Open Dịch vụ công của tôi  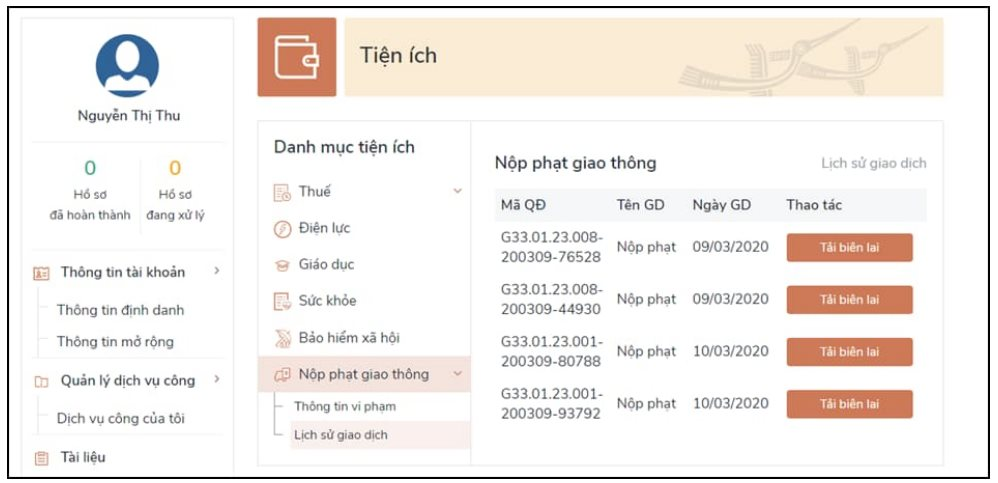point(120,418)
